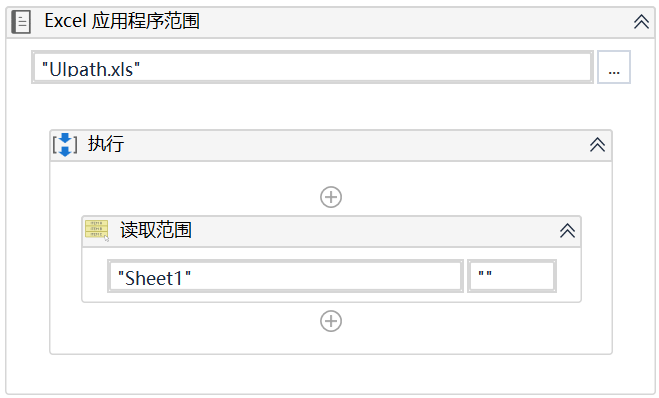Viewport: 659px width, 398px height.
Task: Click blank padding left of Sheet1 field
Action: (x=95, y=275)
